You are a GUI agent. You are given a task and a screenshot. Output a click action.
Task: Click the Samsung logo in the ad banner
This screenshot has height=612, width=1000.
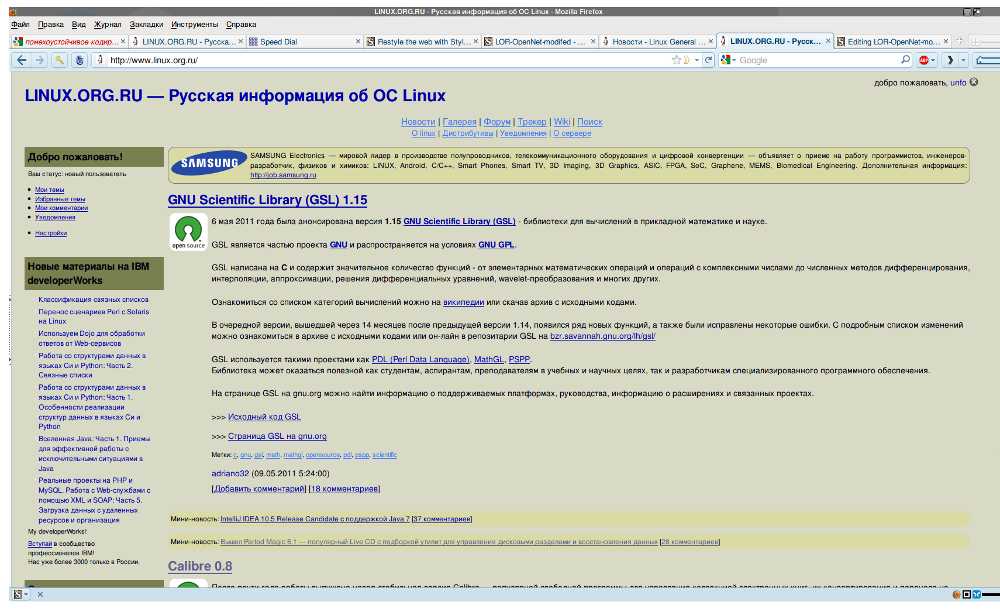click(210, 163)
